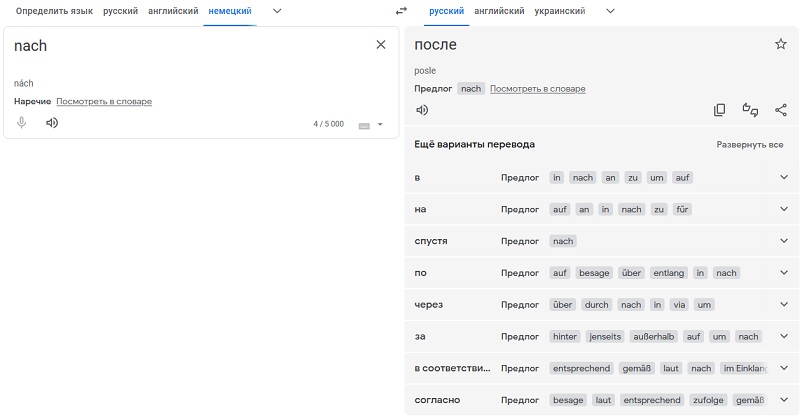This screenshot has width=800, height=419.
Task: Click 'Развернуть все' to expand all
Action: [x=749, y=145]
